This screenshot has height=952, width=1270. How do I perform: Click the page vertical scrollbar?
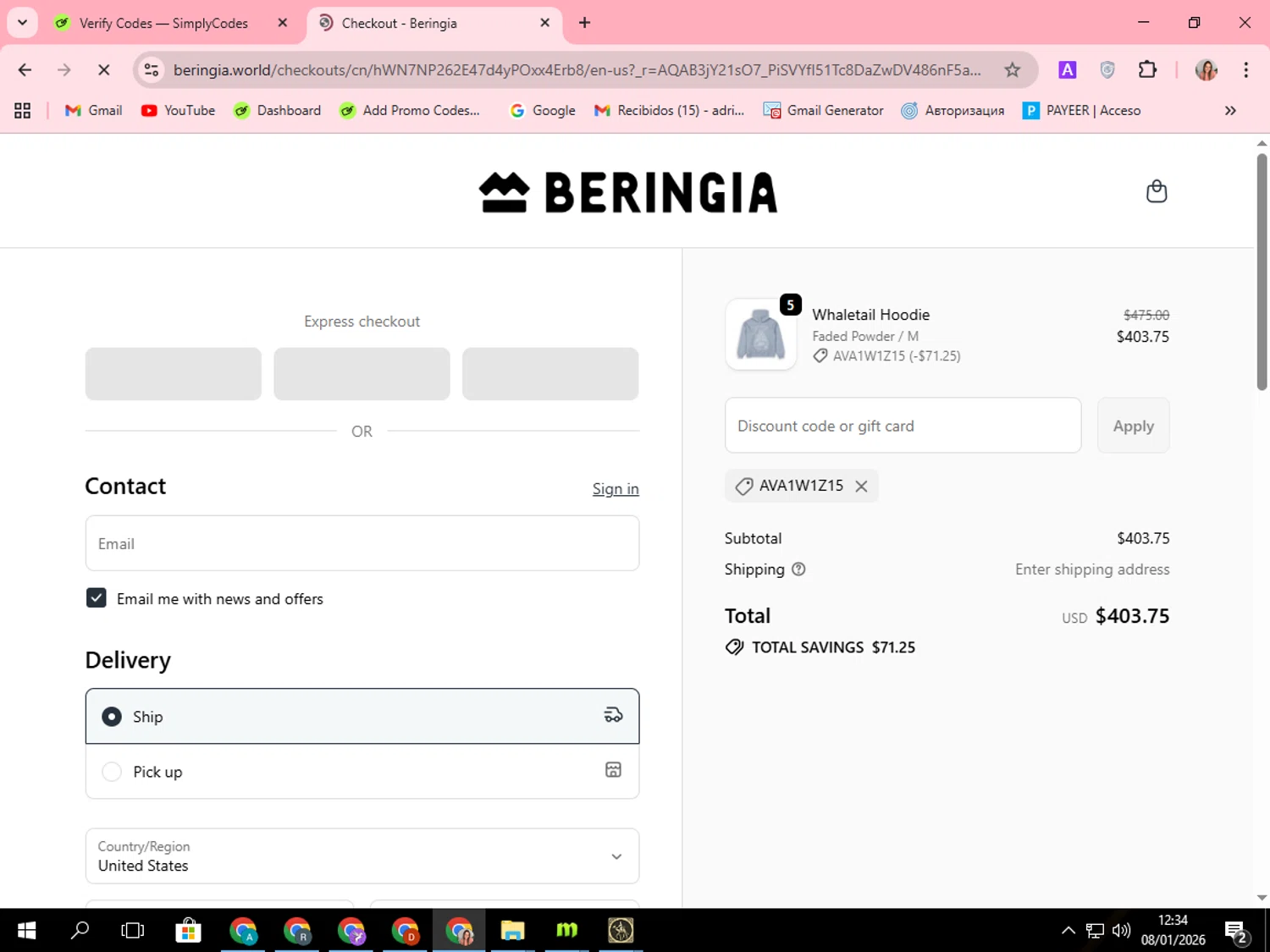1262,271
